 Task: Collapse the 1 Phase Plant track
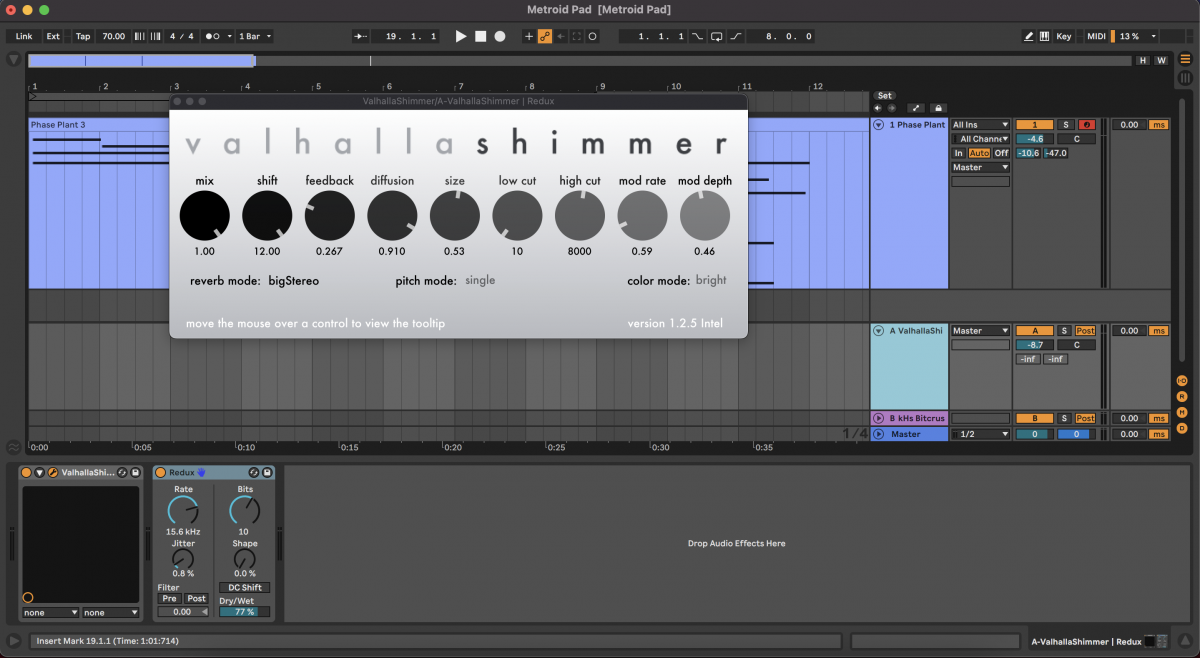879,125
